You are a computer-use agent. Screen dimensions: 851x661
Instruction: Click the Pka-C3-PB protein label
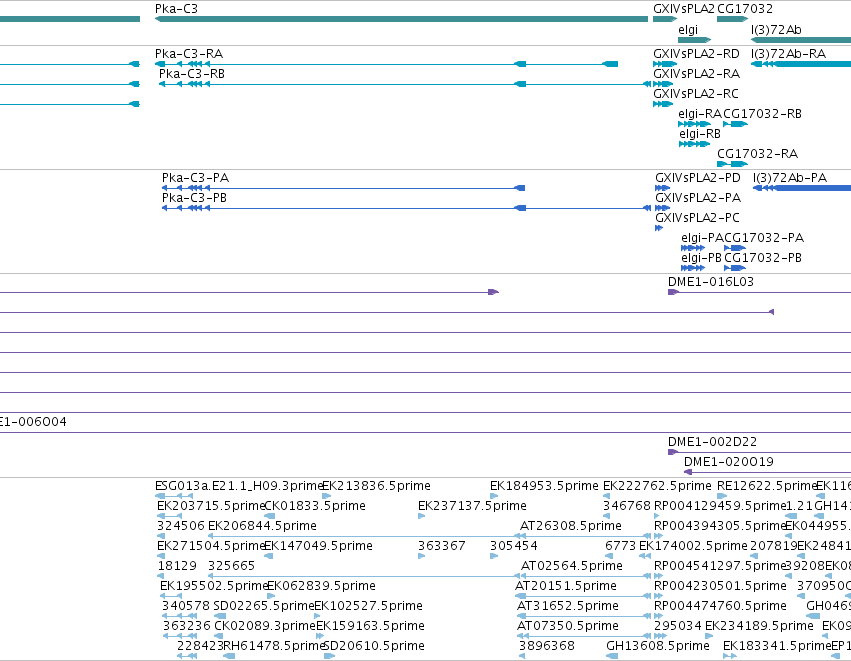[194, 198]
